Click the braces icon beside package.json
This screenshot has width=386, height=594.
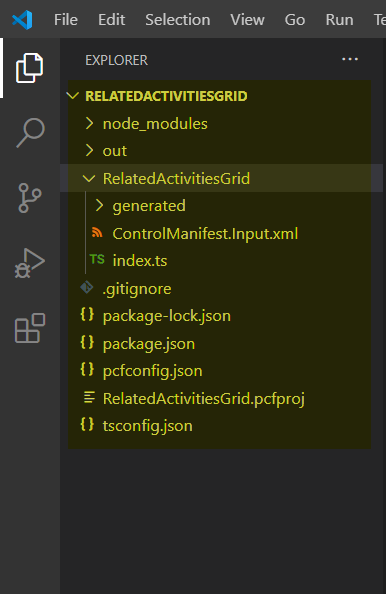[87, 342]
